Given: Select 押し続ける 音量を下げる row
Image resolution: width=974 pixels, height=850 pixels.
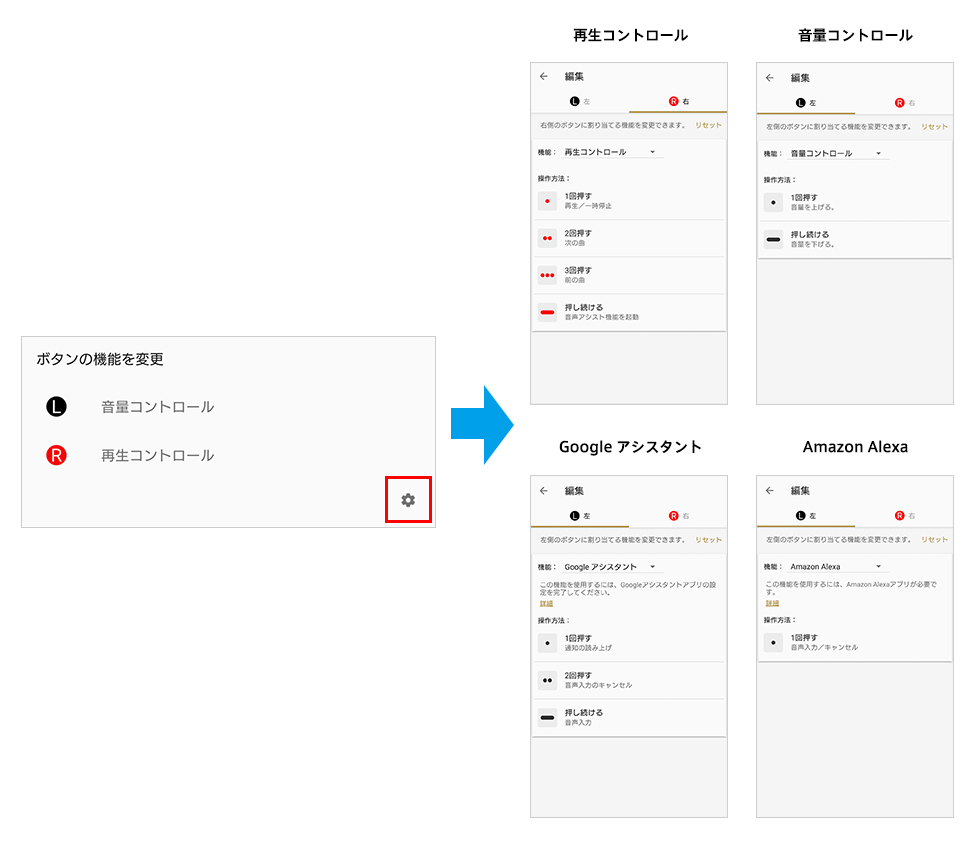Looking at the screenshot, I should [854, 240].
